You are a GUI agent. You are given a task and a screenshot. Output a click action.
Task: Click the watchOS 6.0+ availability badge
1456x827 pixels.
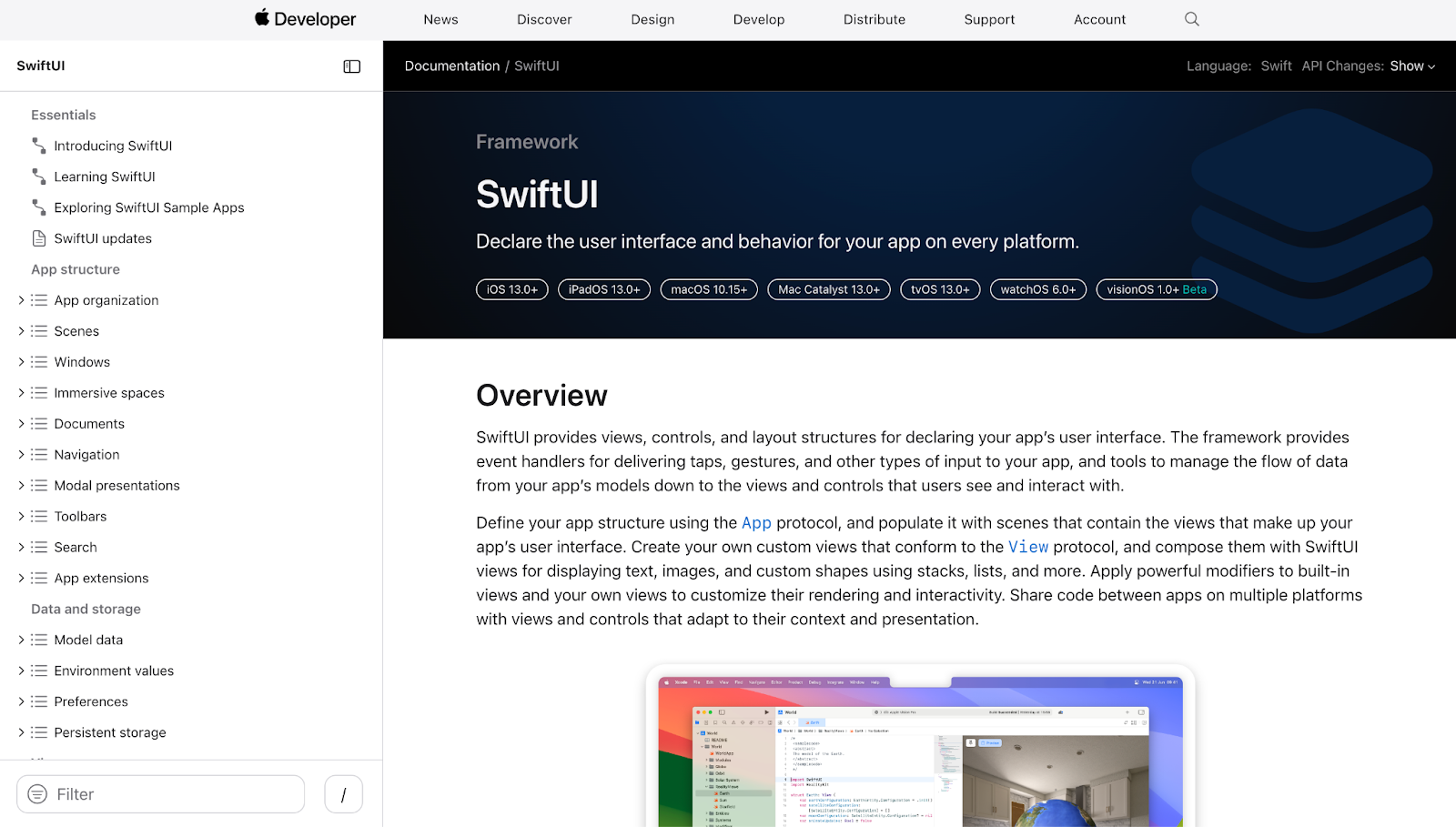click(x=1038, y=289)
